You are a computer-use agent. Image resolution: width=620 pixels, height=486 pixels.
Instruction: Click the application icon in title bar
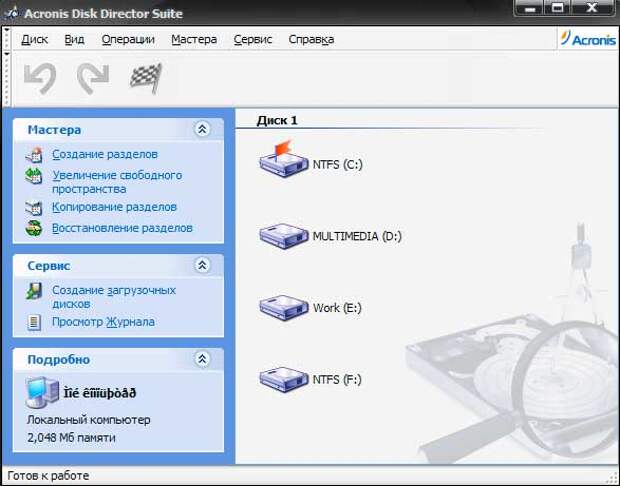pyautogui.click(x=12, y=13)
